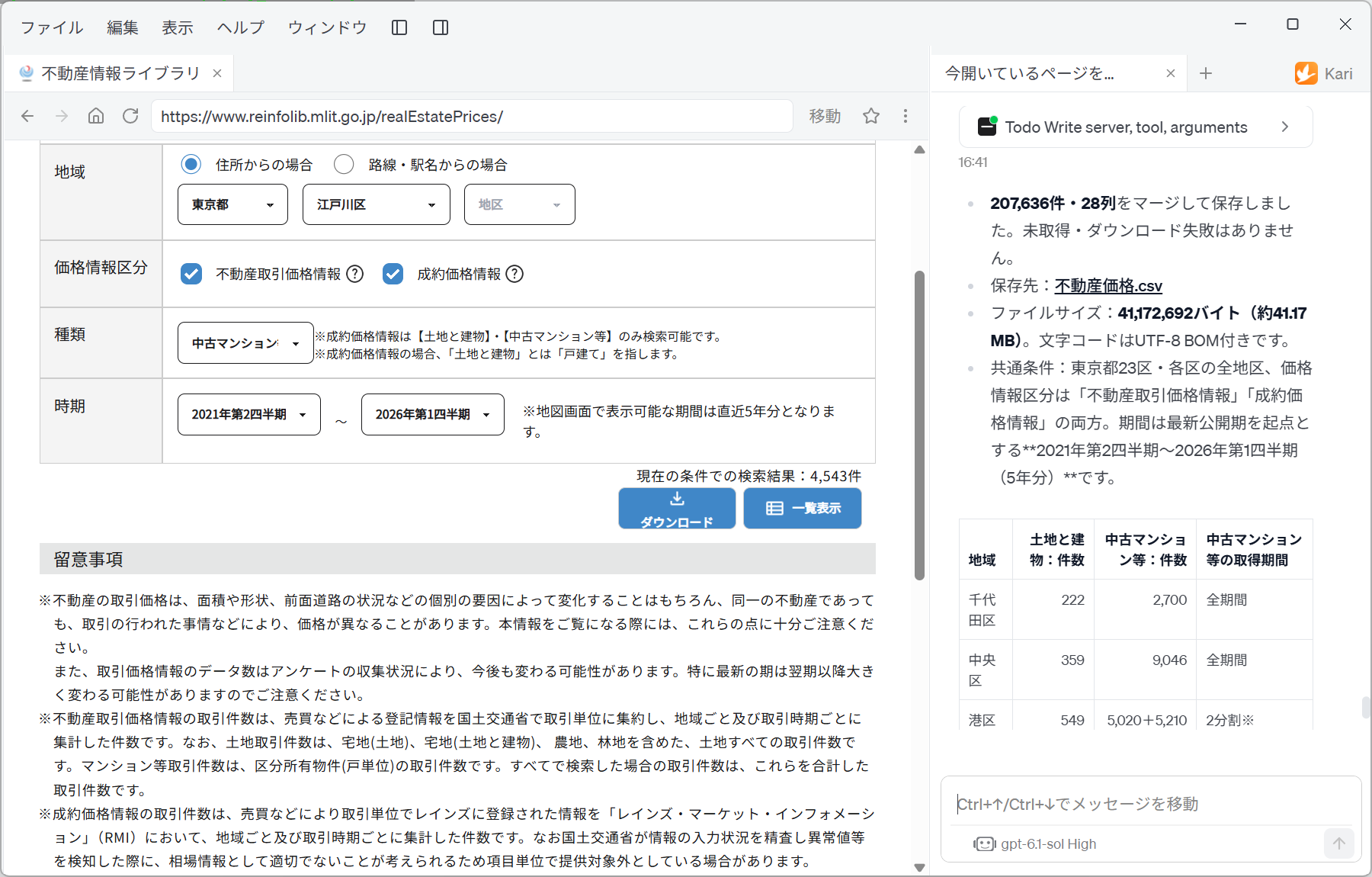Maximize the application window

click(1293, 24)
